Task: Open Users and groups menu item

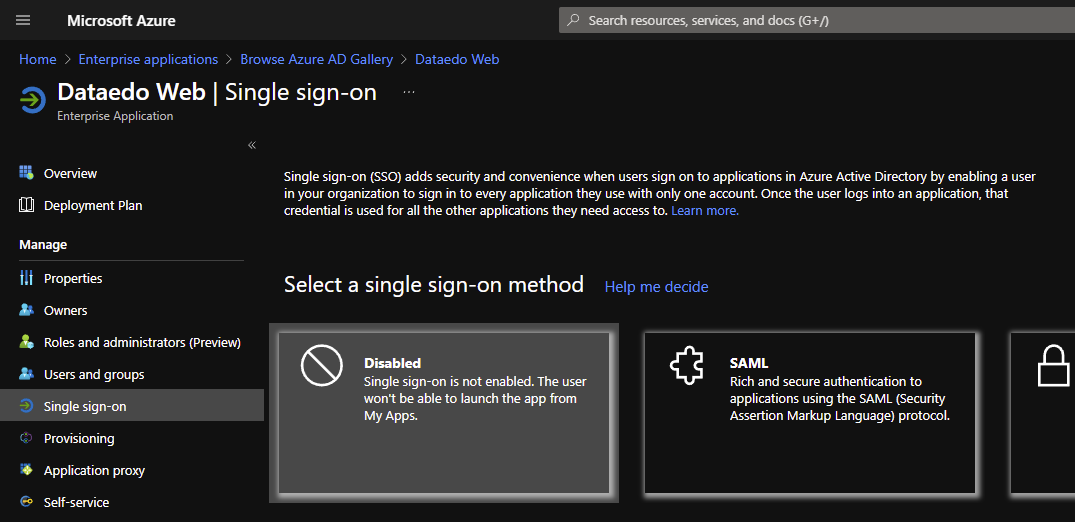Action: tap(94, 374)
